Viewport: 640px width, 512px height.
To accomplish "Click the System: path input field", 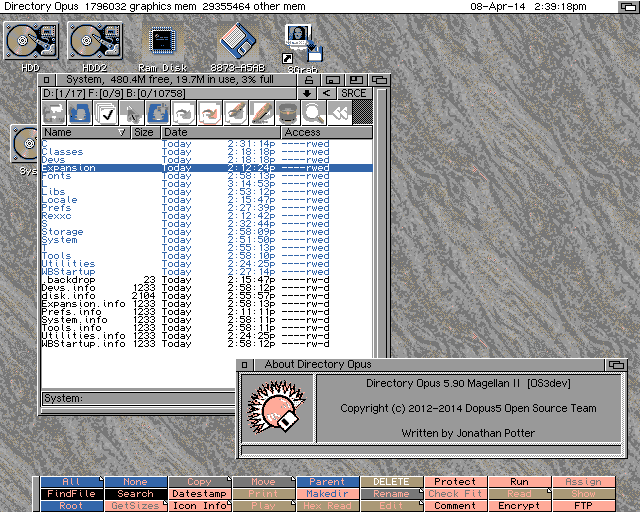I will pos(139,398).
